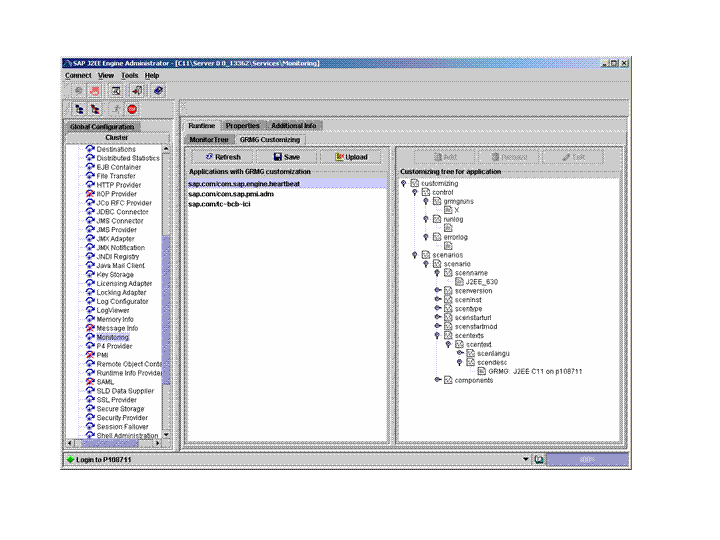
Task: Click the scroll-down arrow of services list
Action: pyautogui.click(x=166, y=435)
